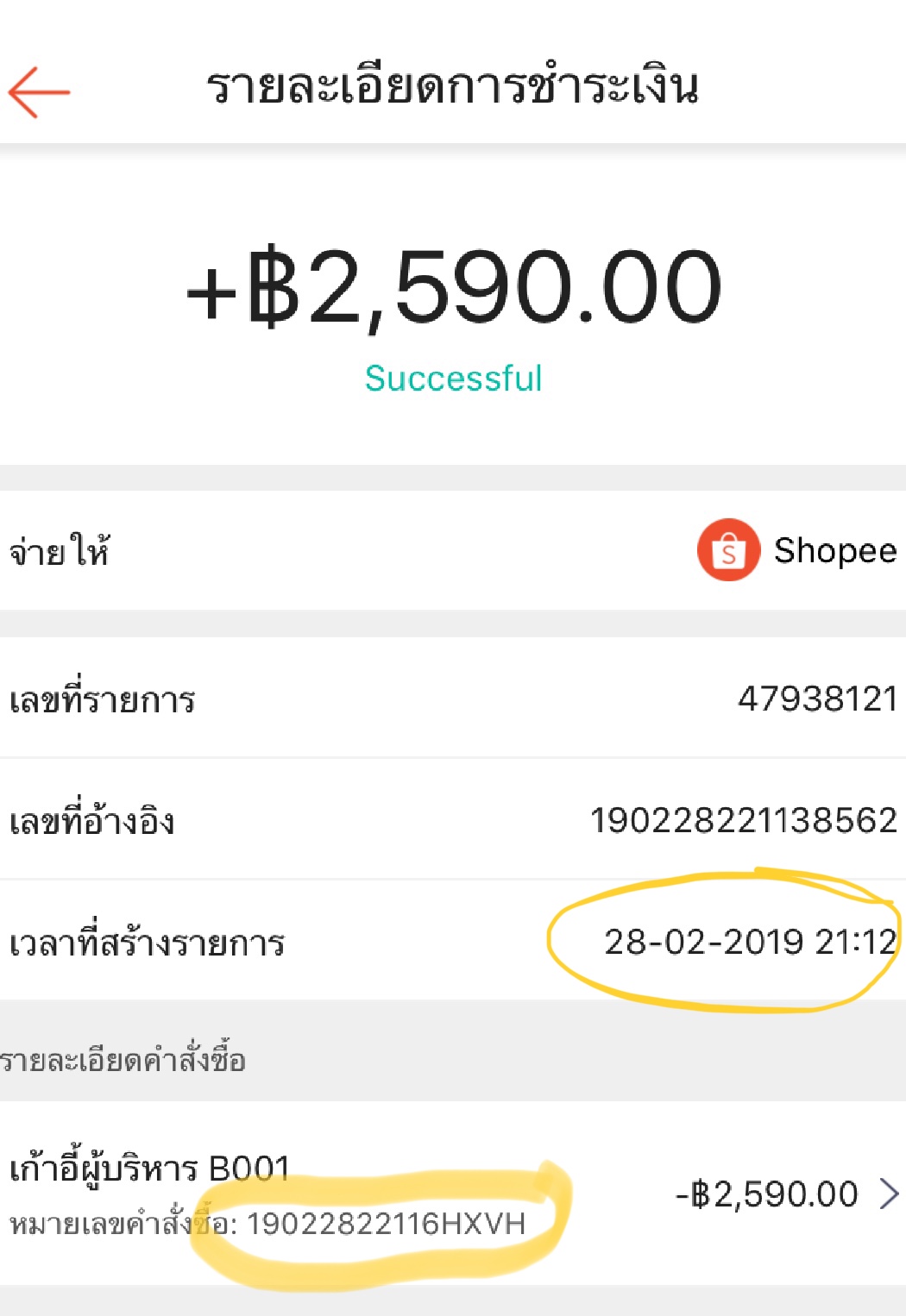906x1316 pixels.
Task: Click the เลขที่อ้างอิง label
Action: (x=92, y=822)
